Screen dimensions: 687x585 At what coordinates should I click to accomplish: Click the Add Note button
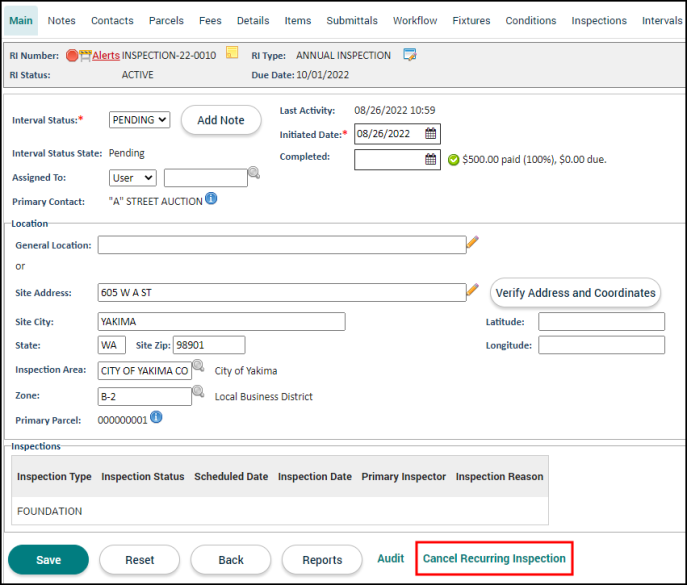pos(221,120)
